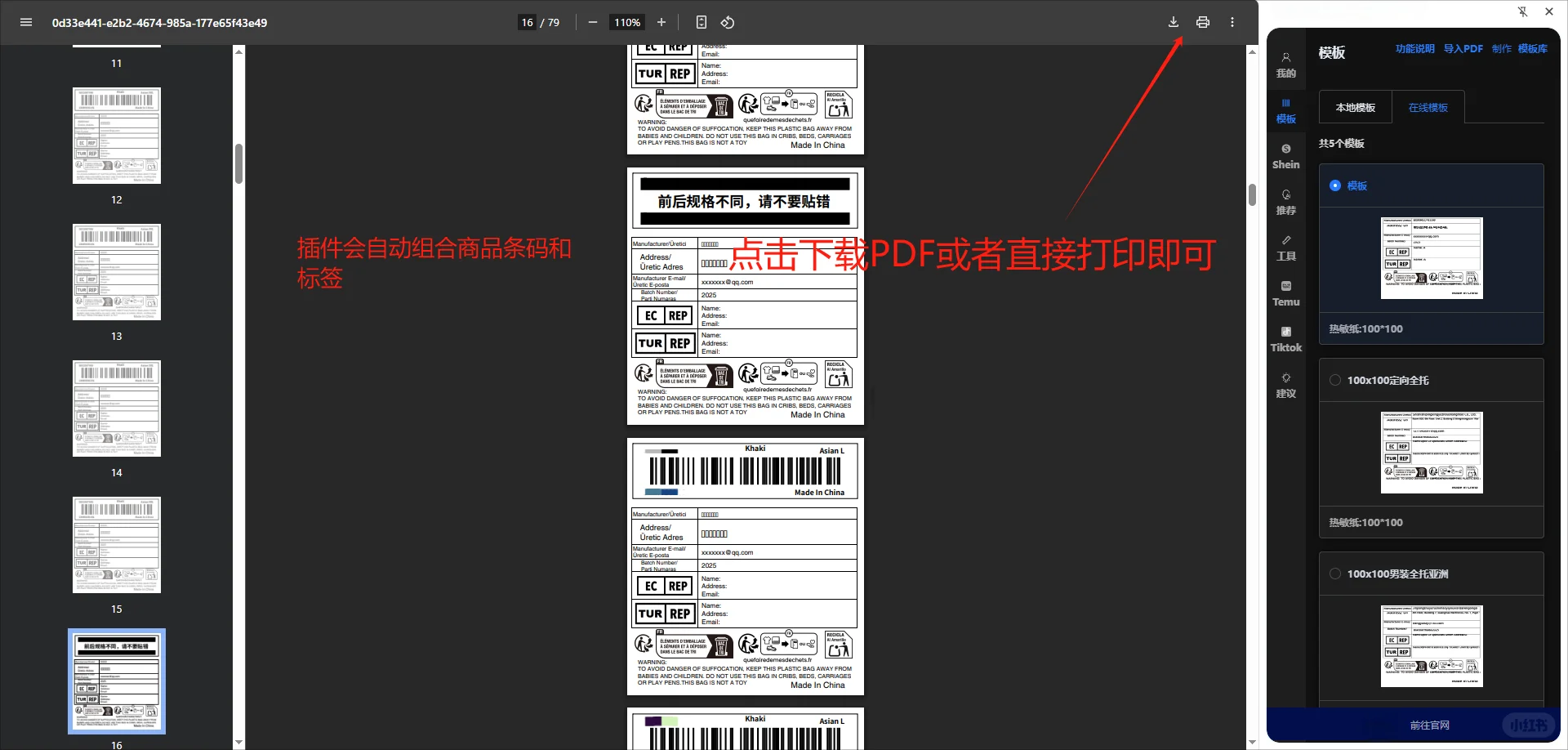The height and width of the screenshot is (750, 1568).
Task: Open the 我的 (my) panel
Action: tap(1285, 65)
